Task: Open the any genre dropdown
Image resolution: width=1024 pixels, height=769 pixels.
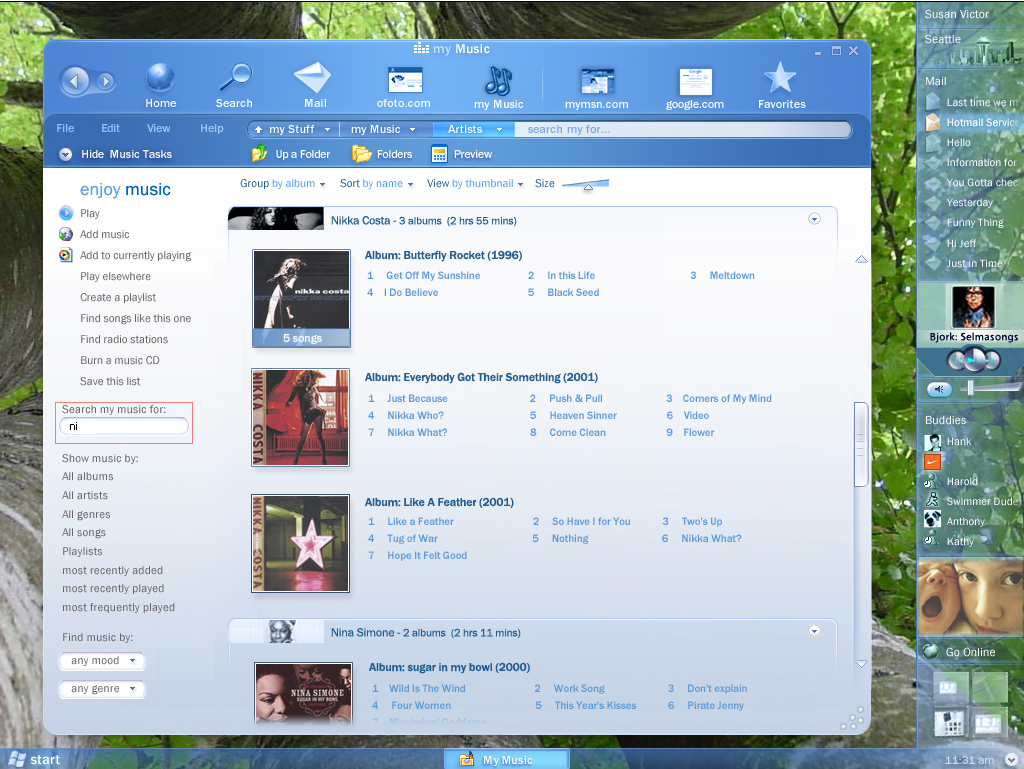Action: (x=102, y=689)
